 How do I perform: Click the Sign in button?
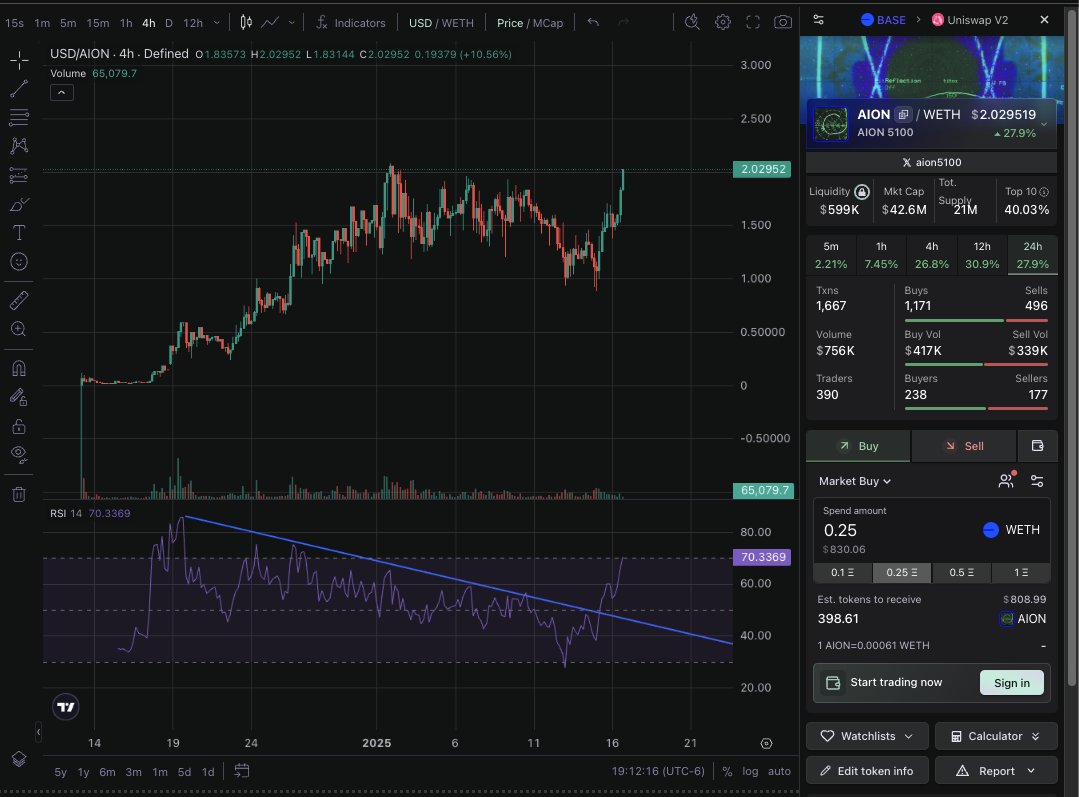coord(1012,683)
